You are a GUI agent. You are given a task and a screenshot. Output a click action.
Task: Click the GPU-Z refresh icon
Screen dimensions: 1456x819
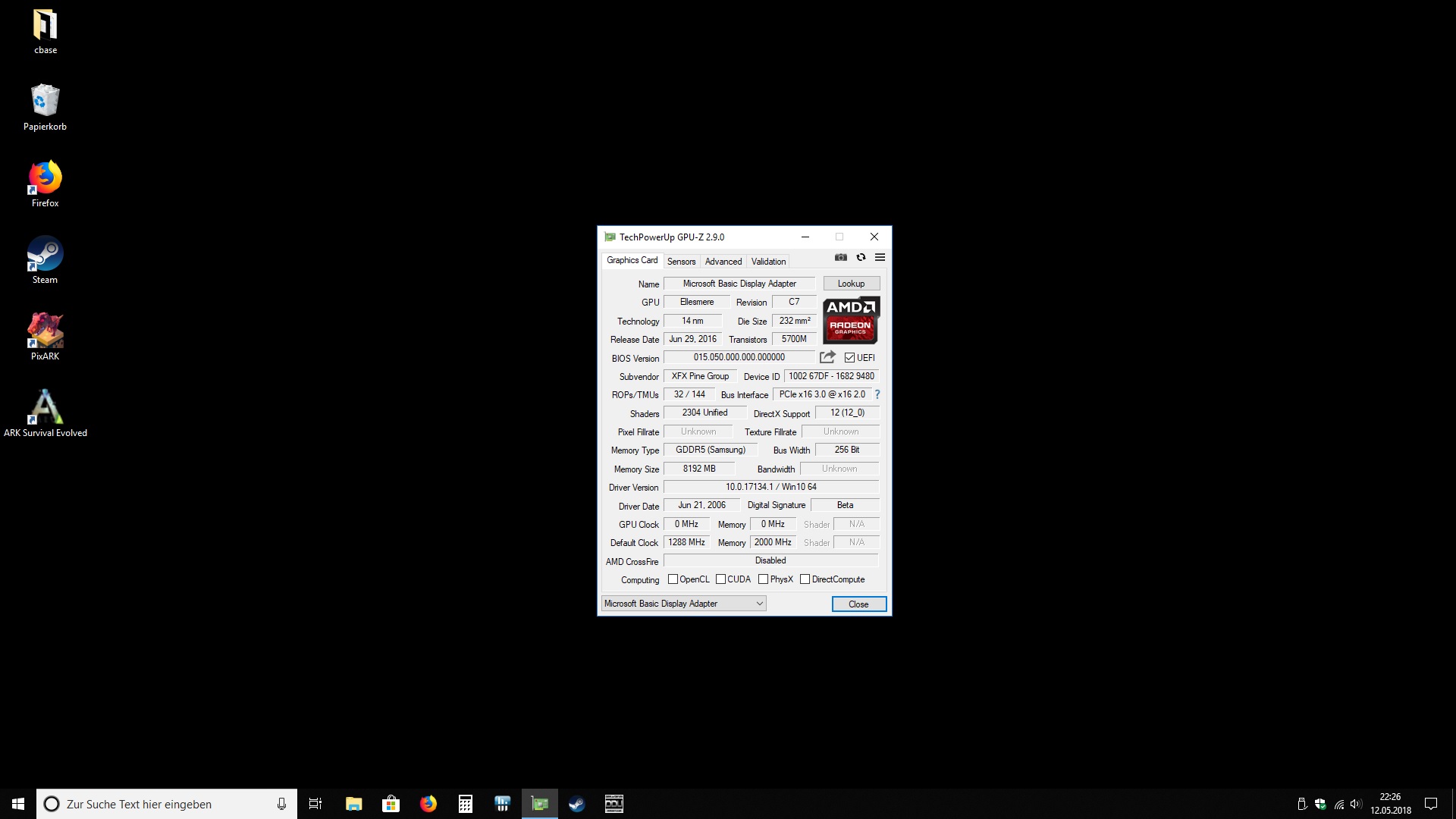861,257
